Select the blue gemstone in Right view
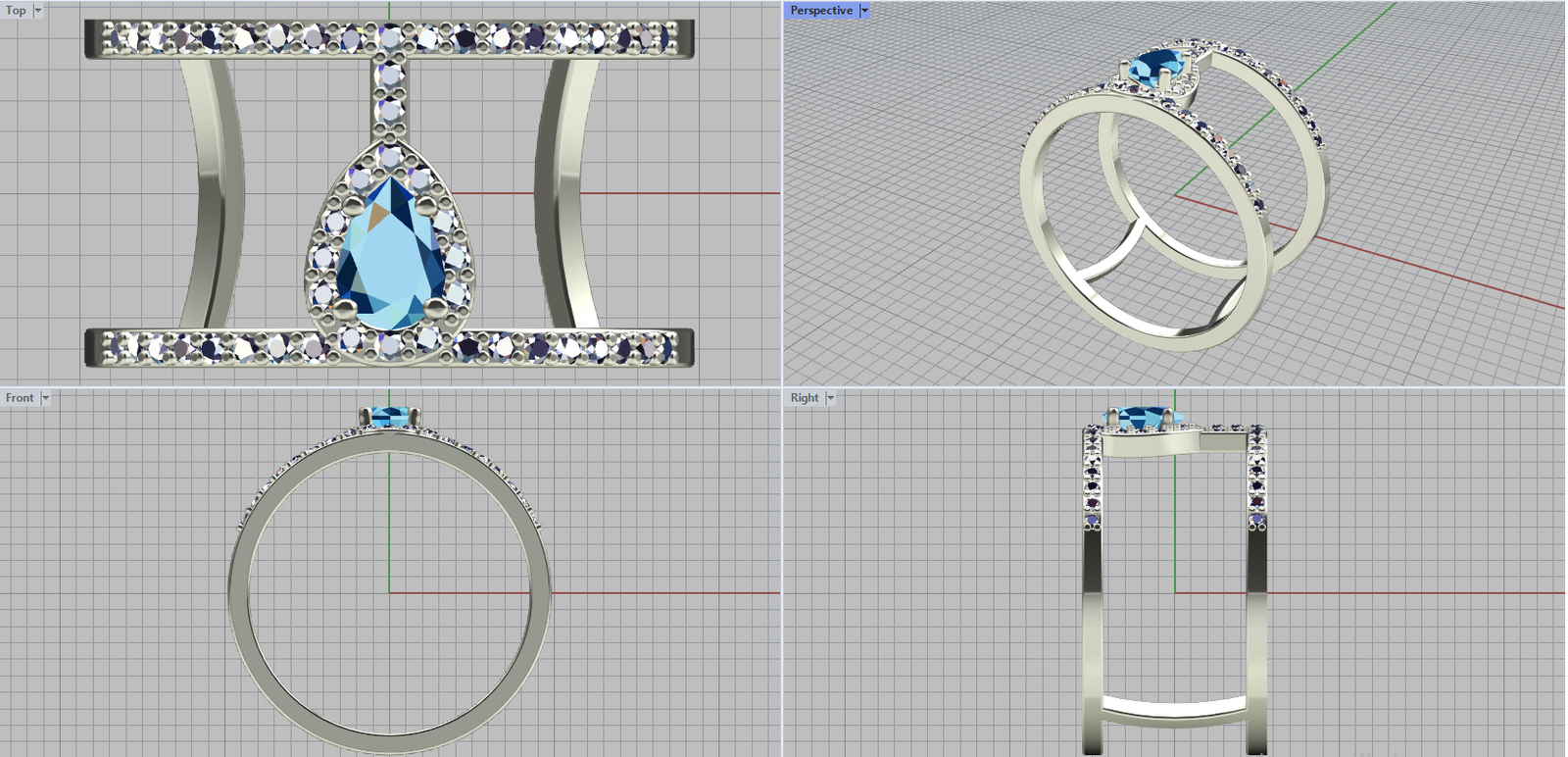 [x=1142, y=419]
